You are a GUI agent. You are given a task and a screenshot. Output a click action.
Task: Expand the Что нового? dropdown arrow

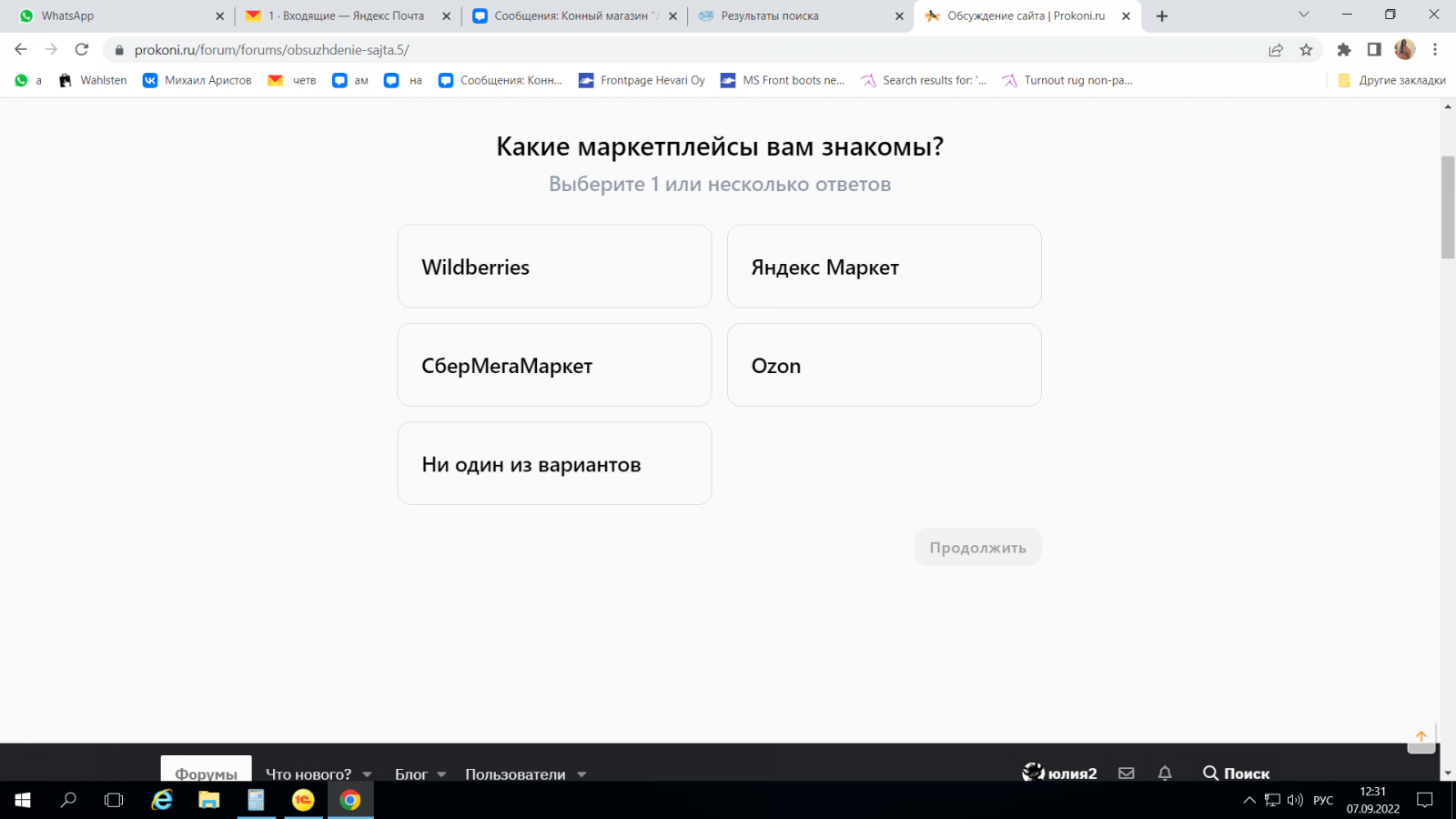click(x=367, y=774)
